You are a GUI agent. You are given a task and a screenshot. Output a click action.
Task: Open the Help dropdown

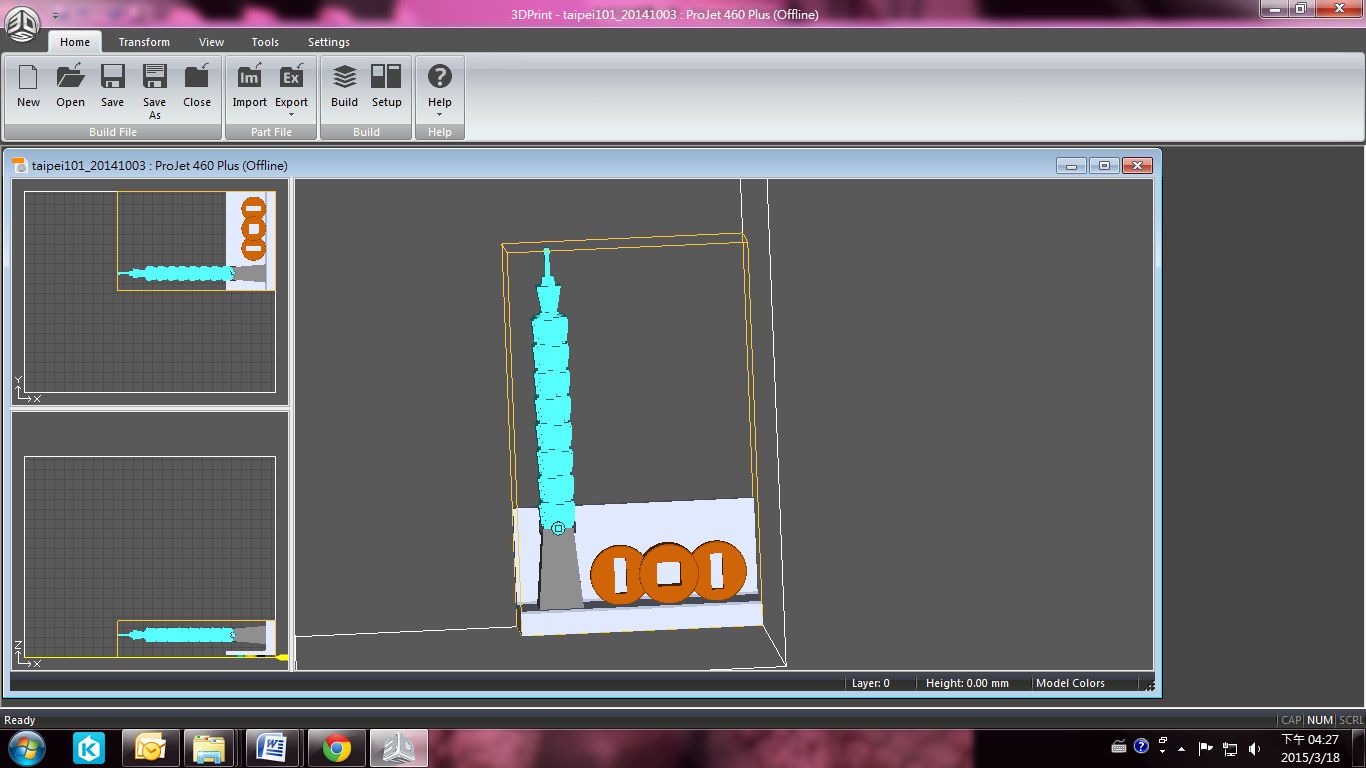click(440, 90)
